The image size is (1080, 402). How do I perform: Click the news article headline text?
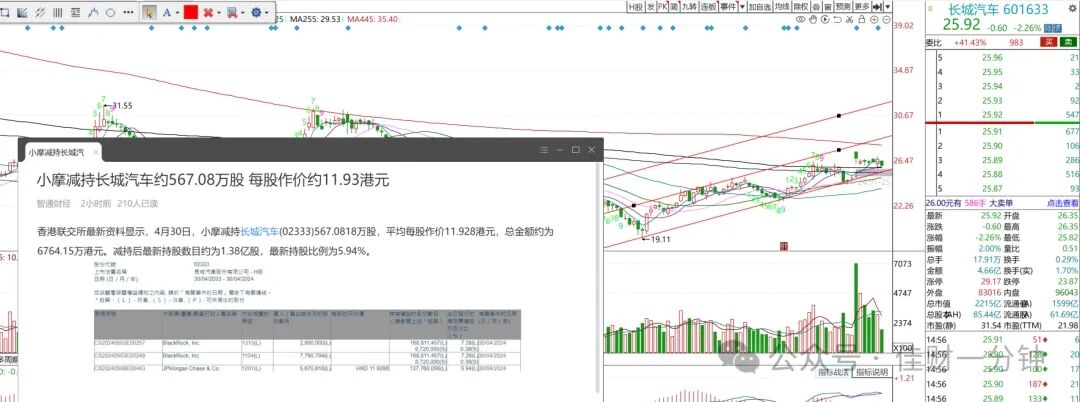point(213,180)
